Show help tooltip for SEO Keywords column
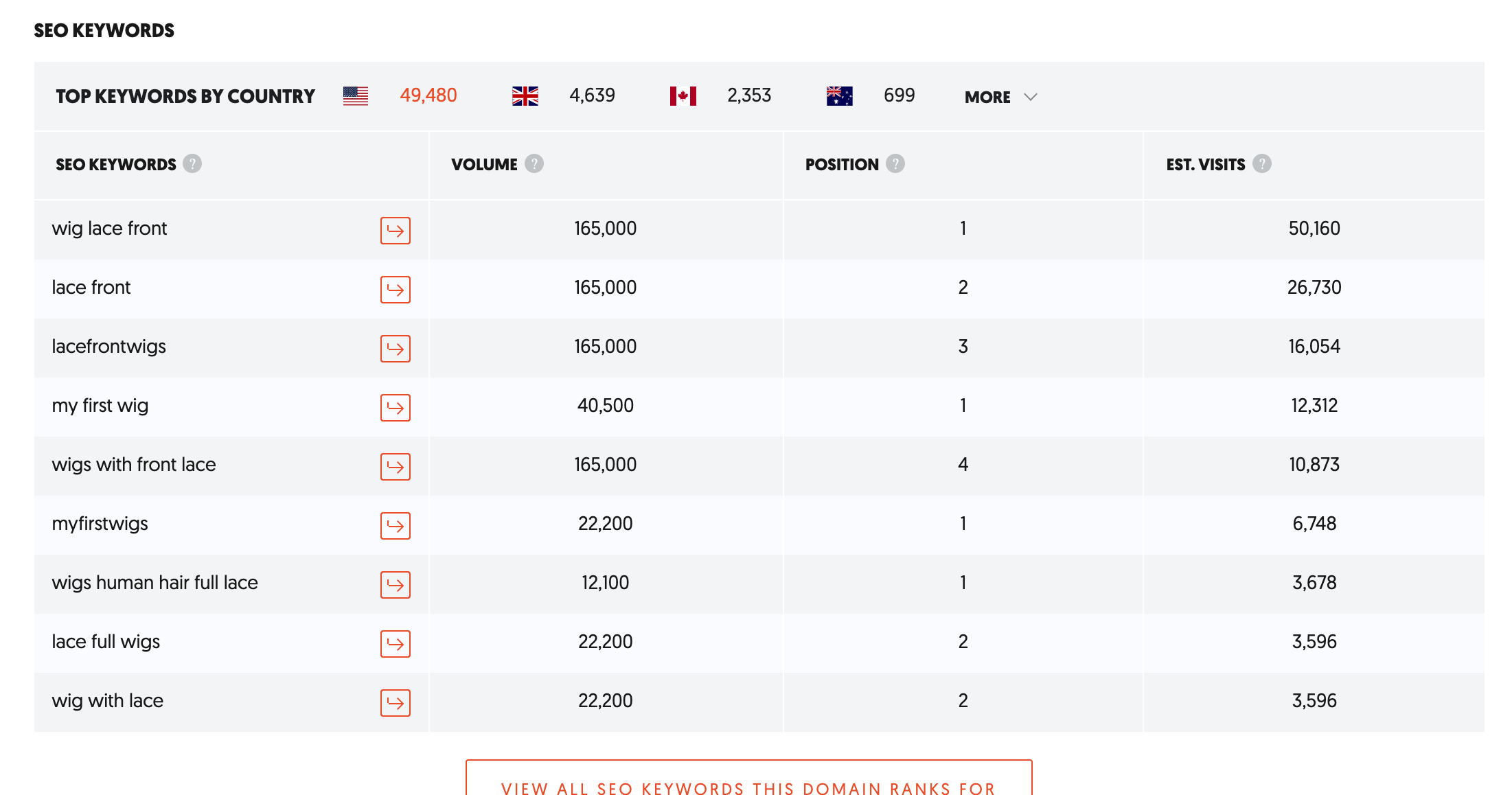Viewport: 1512px width, 795px height. [192, 164]
